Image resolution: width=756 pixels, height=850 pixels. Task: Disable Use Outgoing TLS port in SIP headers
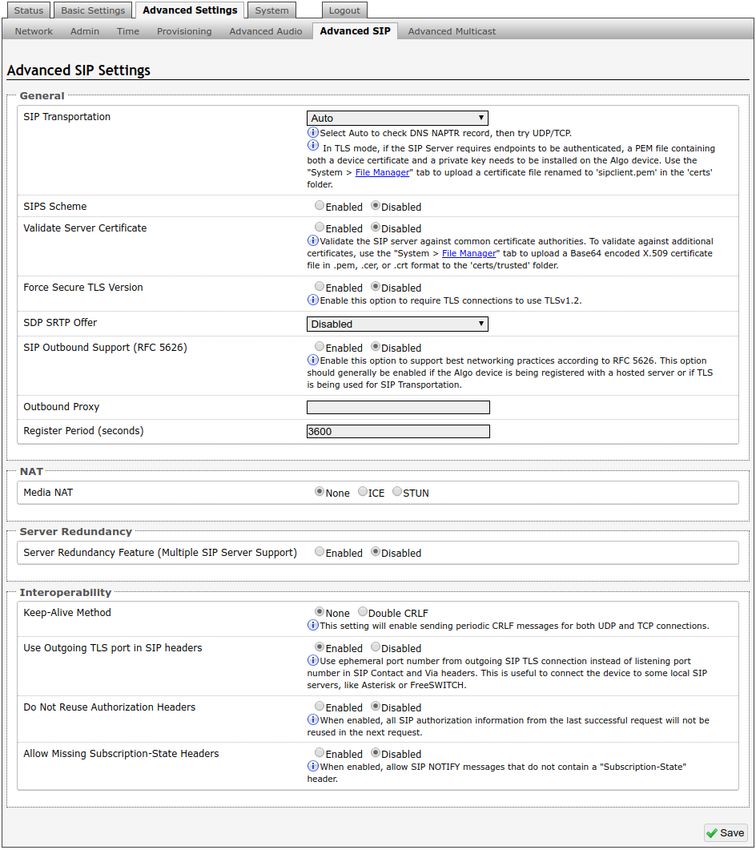(375, 647)
